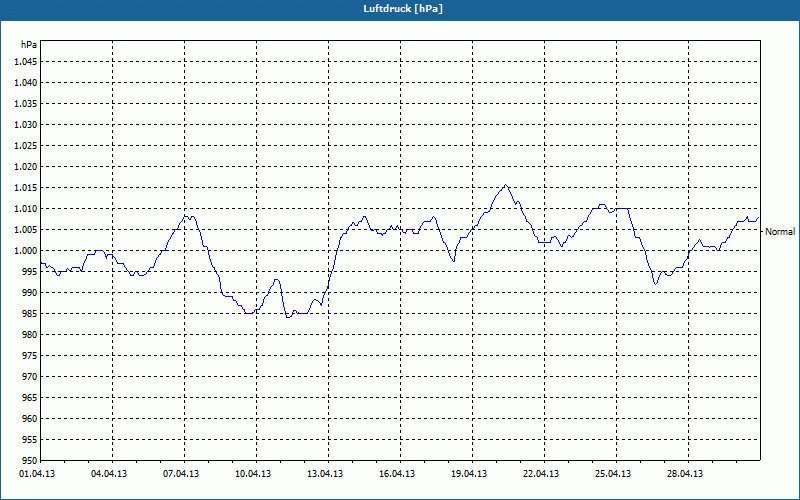Click the lowest pressure dip near 984

(x=288, y=317)
